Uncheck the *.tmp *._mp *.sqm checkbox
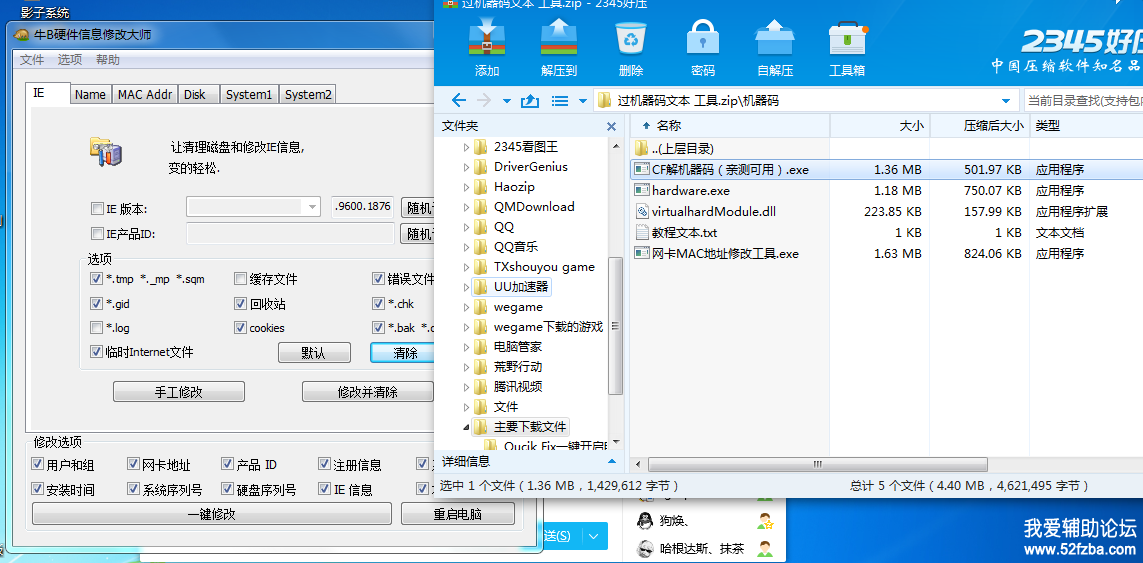Screen dimensions: 1143x563 [x=96, y=279]
